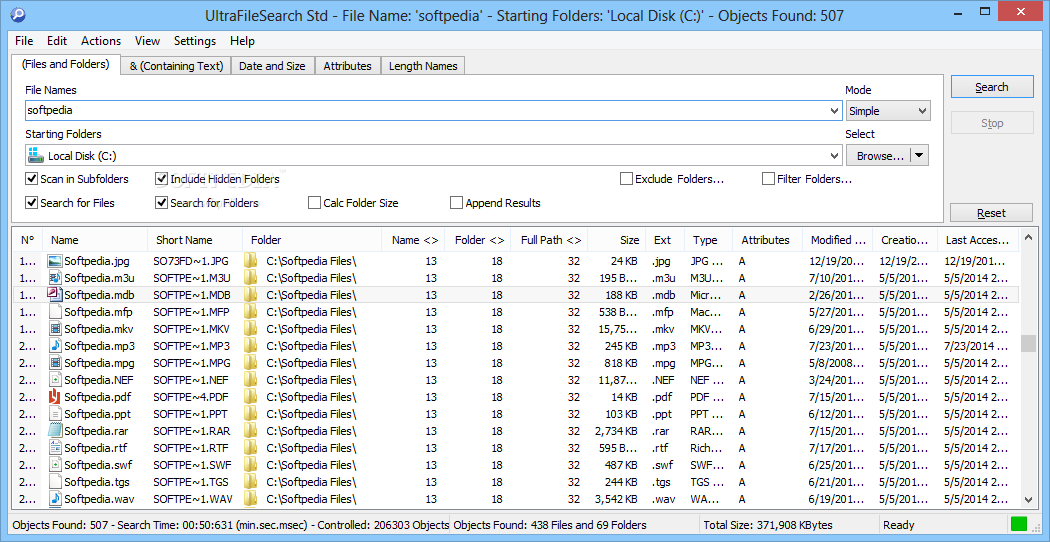Open the Edit menu
1050x542 pixels.
[57, 41]
